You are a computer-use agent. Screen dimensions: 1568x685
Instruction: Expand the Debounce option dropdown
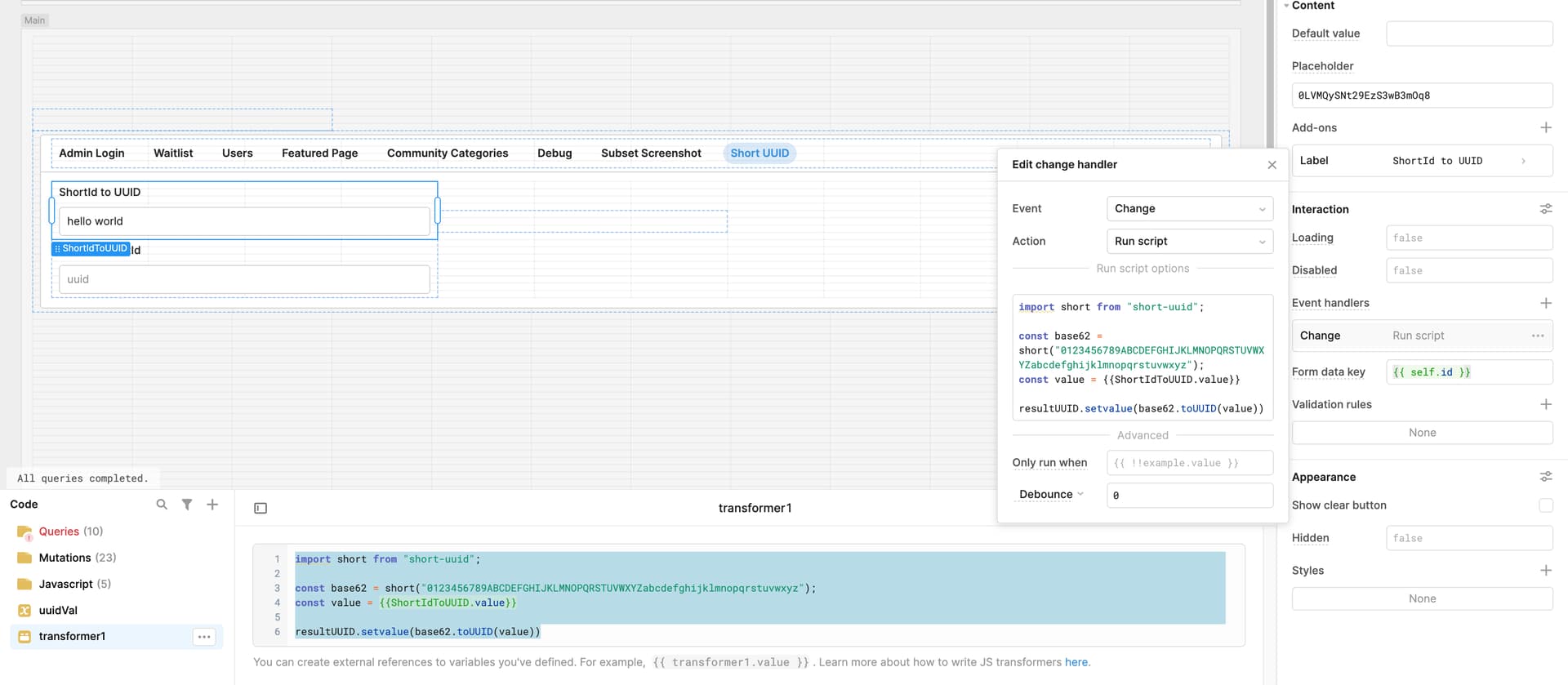[x=1051, y=494]
